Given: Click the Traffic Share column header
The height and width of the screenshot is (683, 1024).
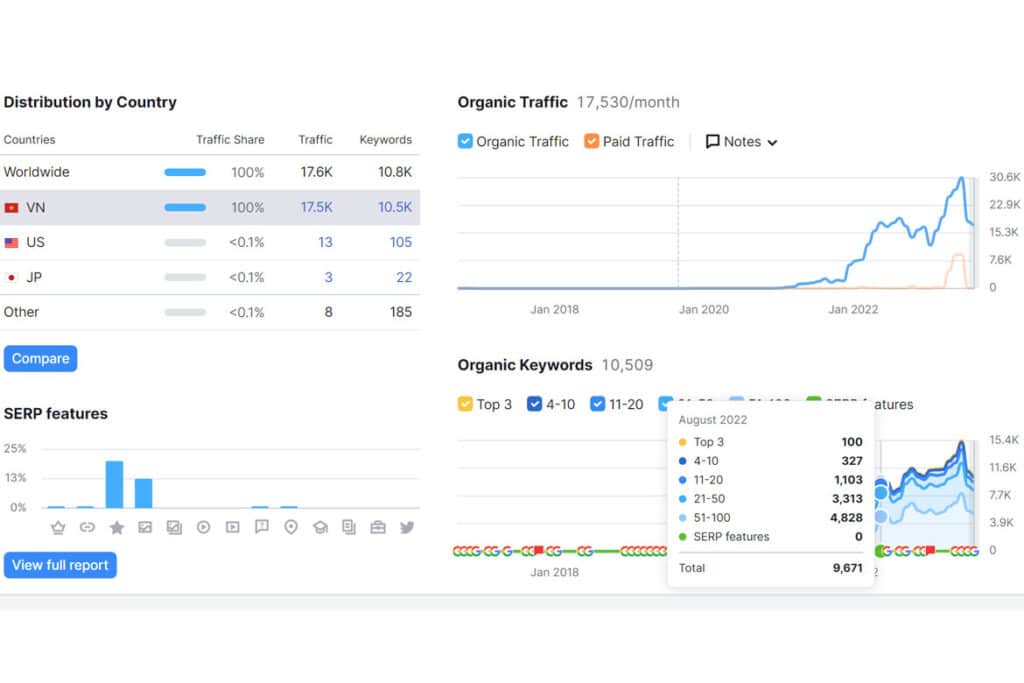Looking at the screenshot, I should [x=231, y=140].
